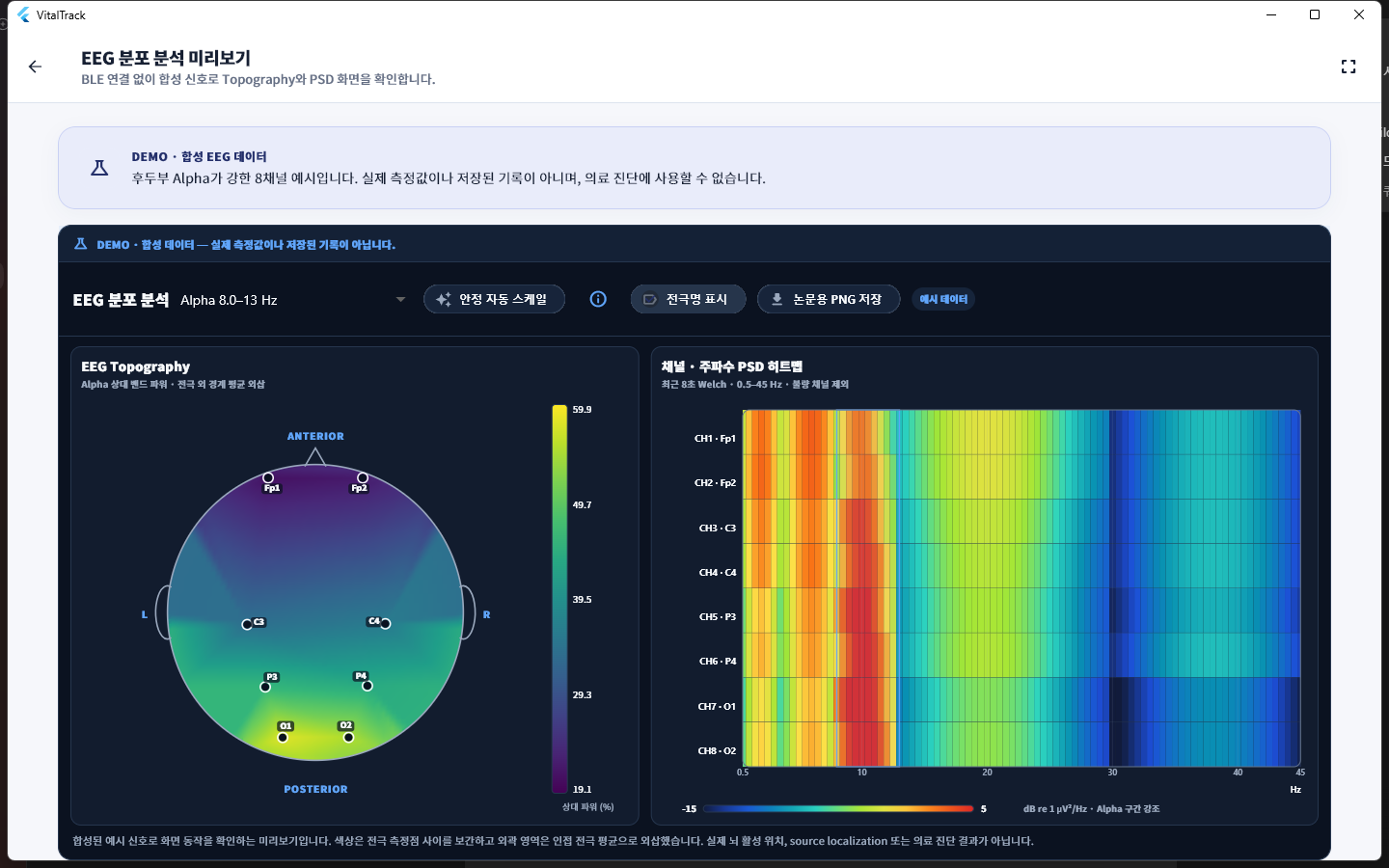Select the Fp1 electrode on the topography
1389x868 pixels.
(x=268, y=477)
